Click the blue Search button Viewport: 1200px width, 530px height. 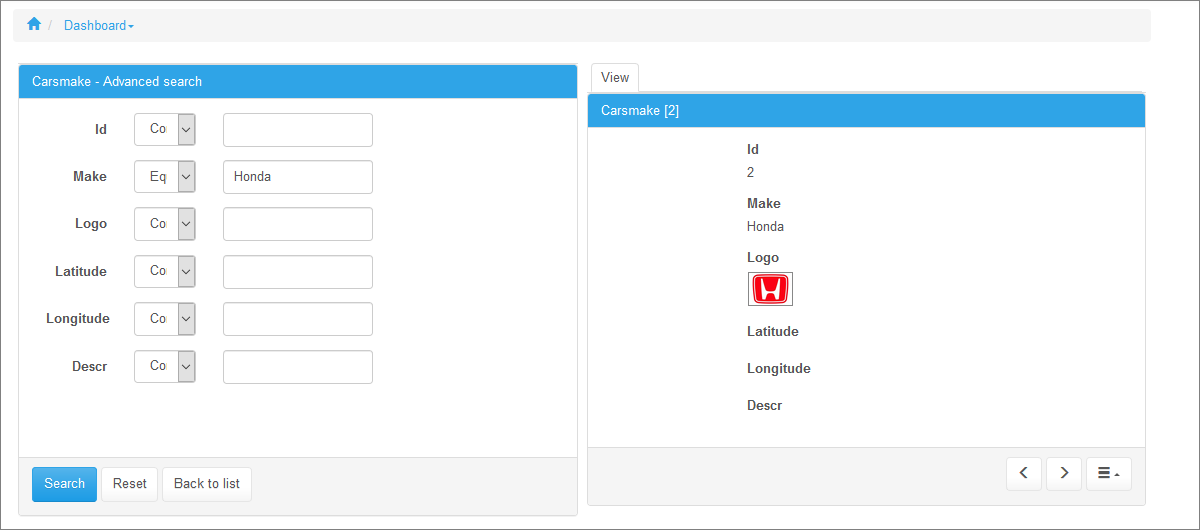click(x=64, y=484)
